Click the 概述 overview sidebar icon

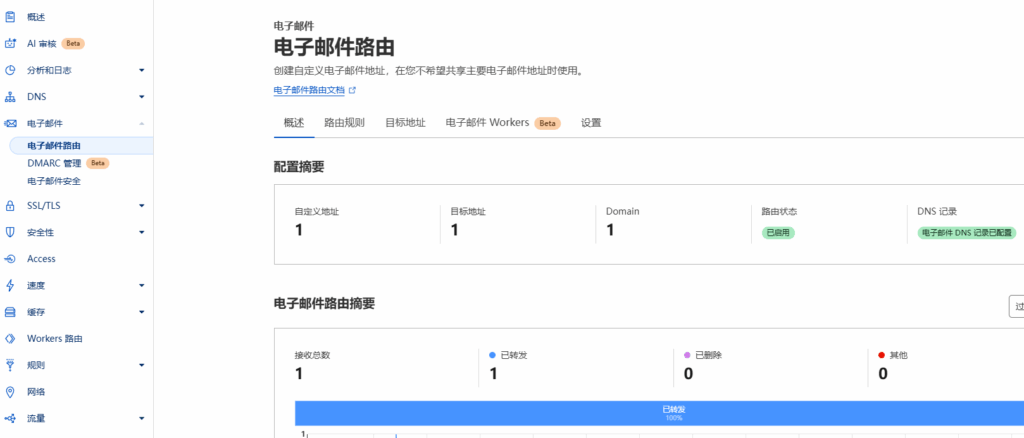pyautogui.click(x=10, y=16)
